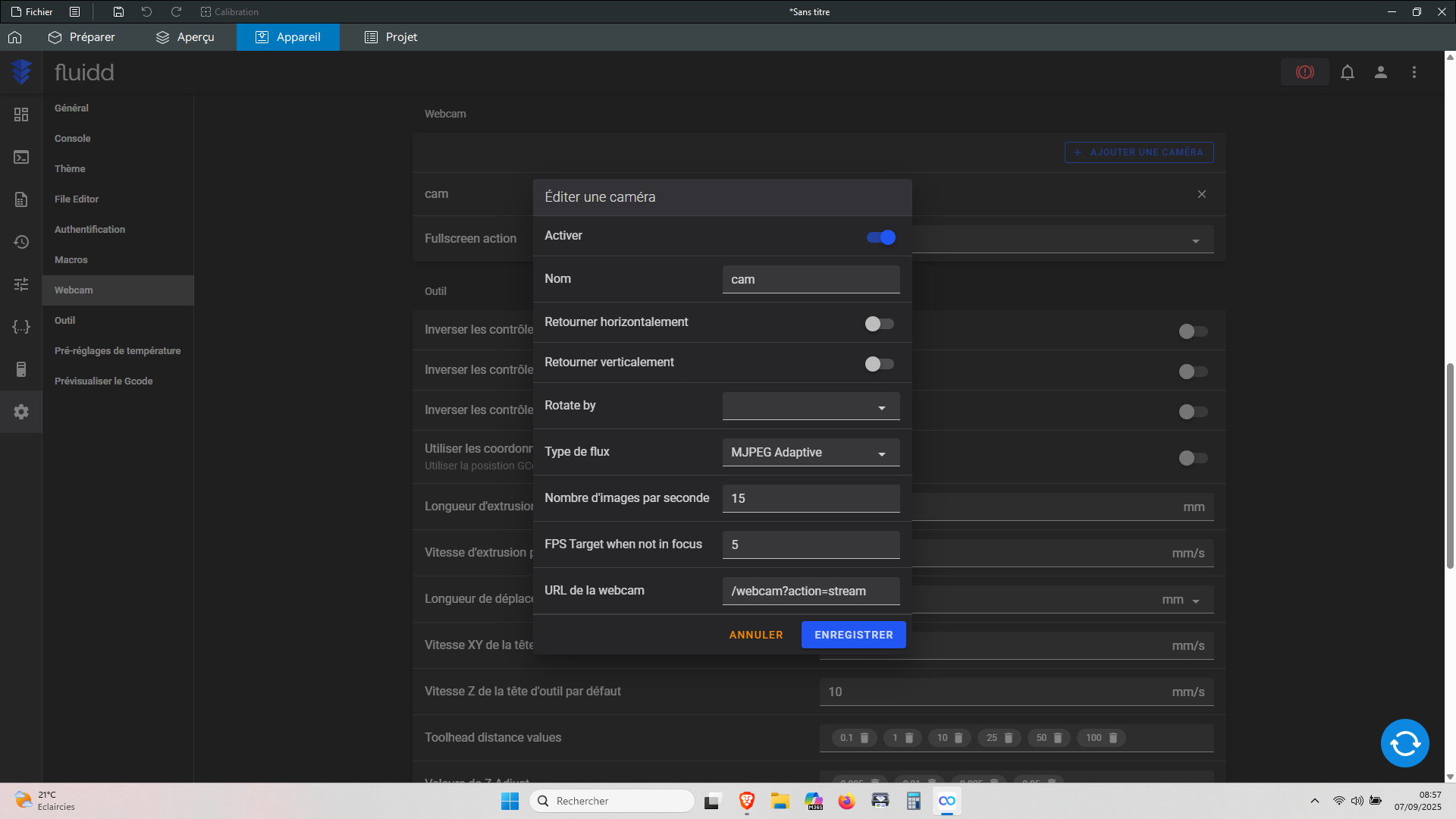Delete the 100 toolhead distance value
The image size is (1456, 819).
1113,738
